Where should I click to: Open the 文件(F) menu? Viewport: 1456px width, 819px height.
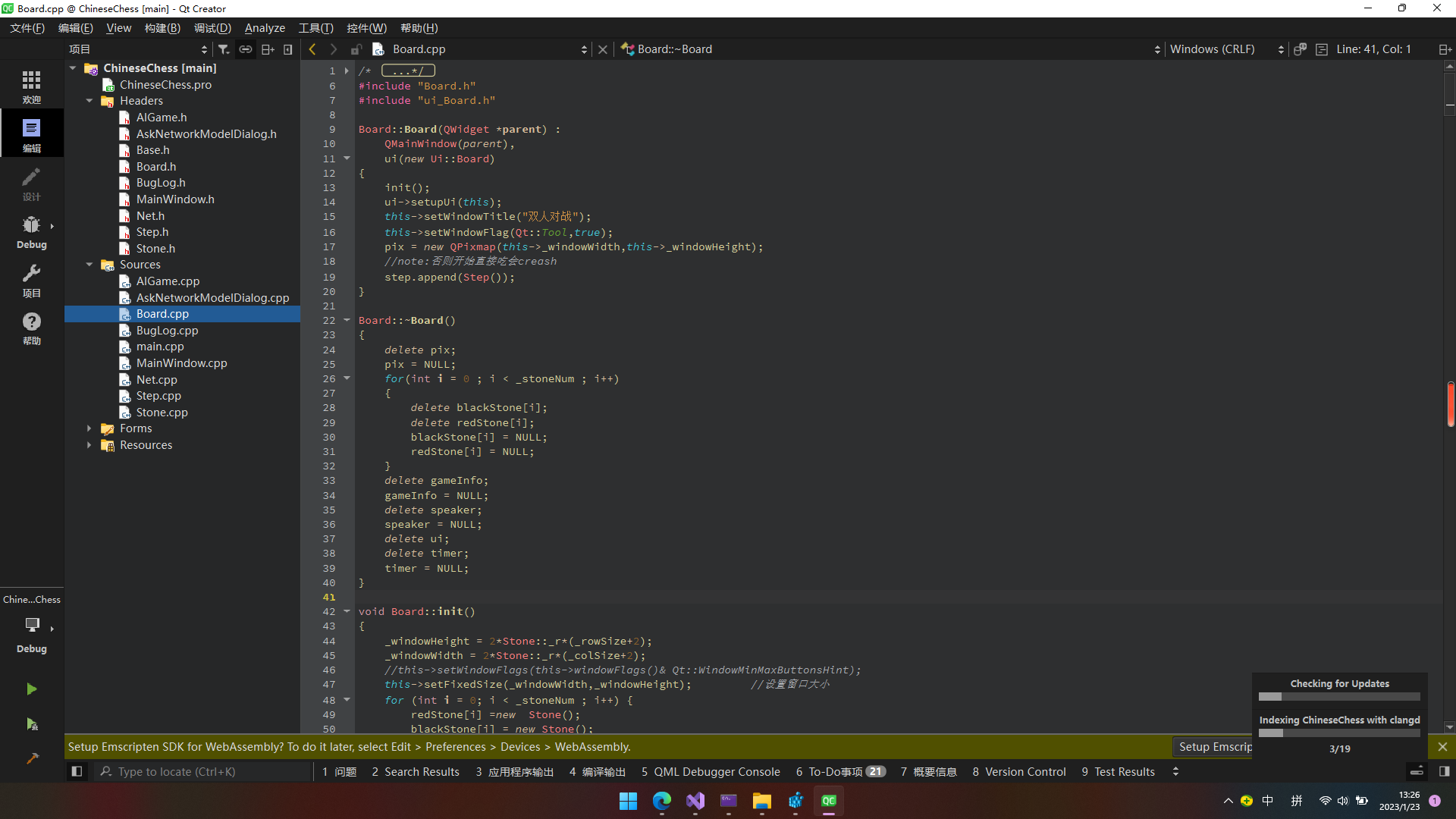point(27,28)
